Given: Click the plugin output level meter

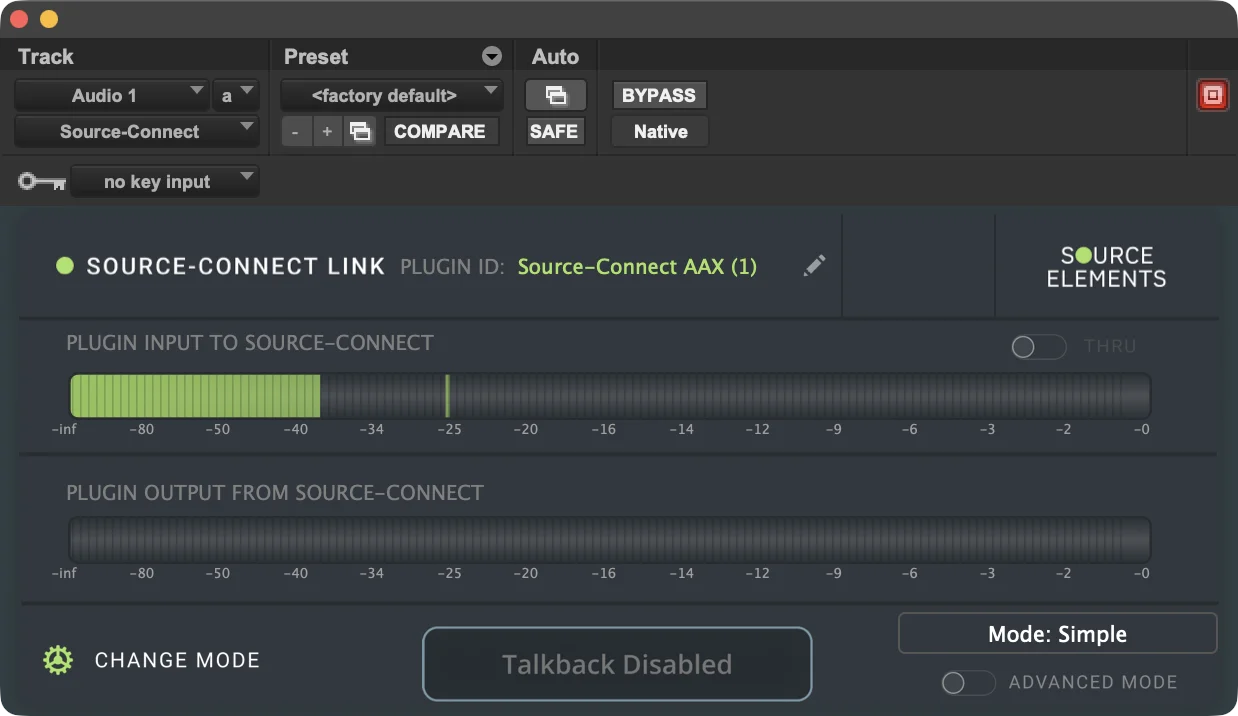Looking at the screenshot, I should (x=610, y=540).
